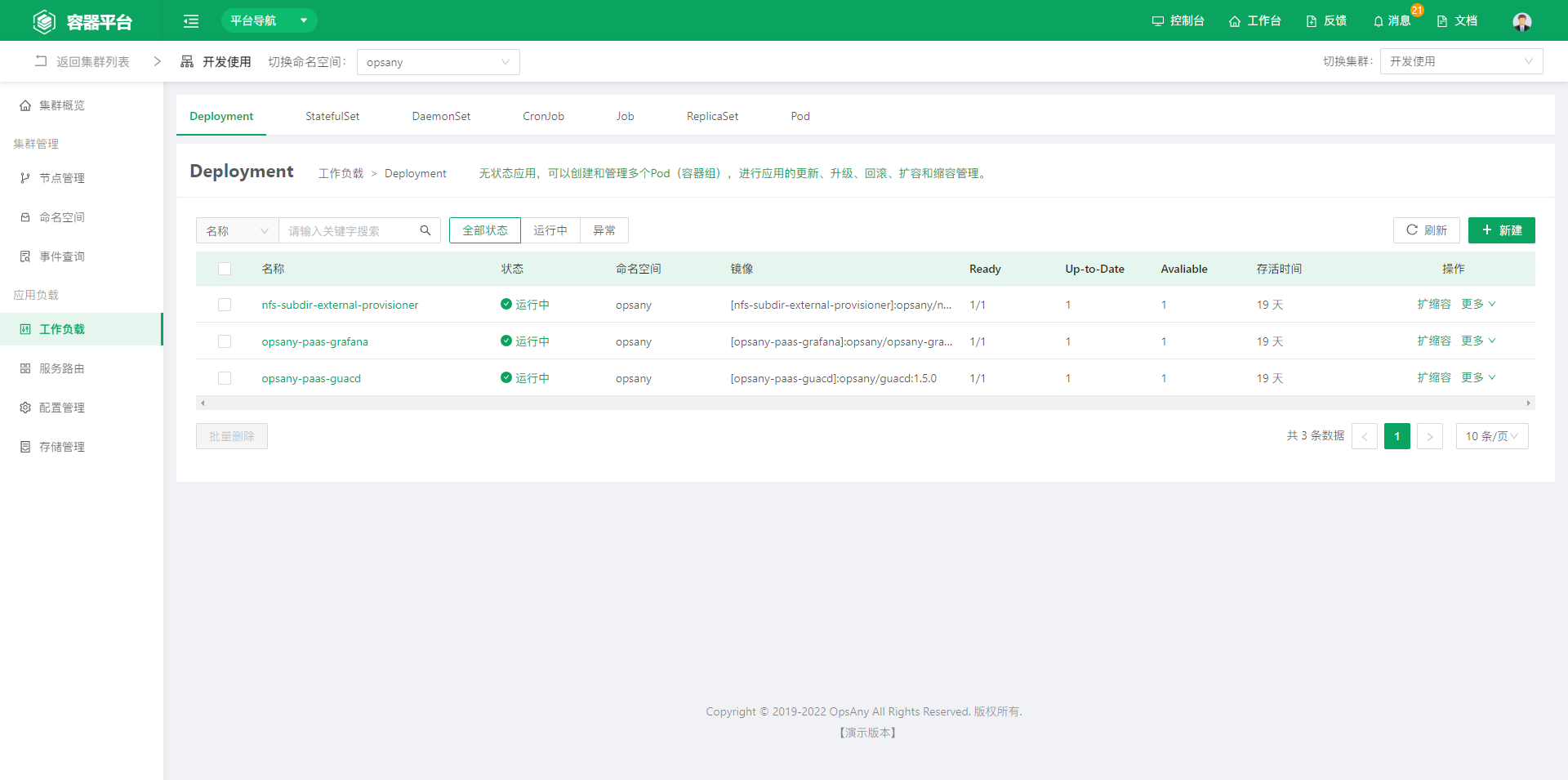This screenshot has width=1568, height=780.
Task: Click the 控制台 console icon in header
Action: [x=1157, y=21]
